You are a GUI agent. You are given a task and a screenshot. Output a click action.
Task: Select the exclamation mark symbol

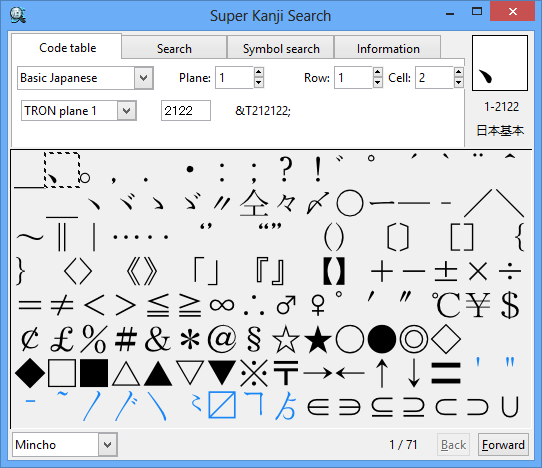tap(318, 169)
